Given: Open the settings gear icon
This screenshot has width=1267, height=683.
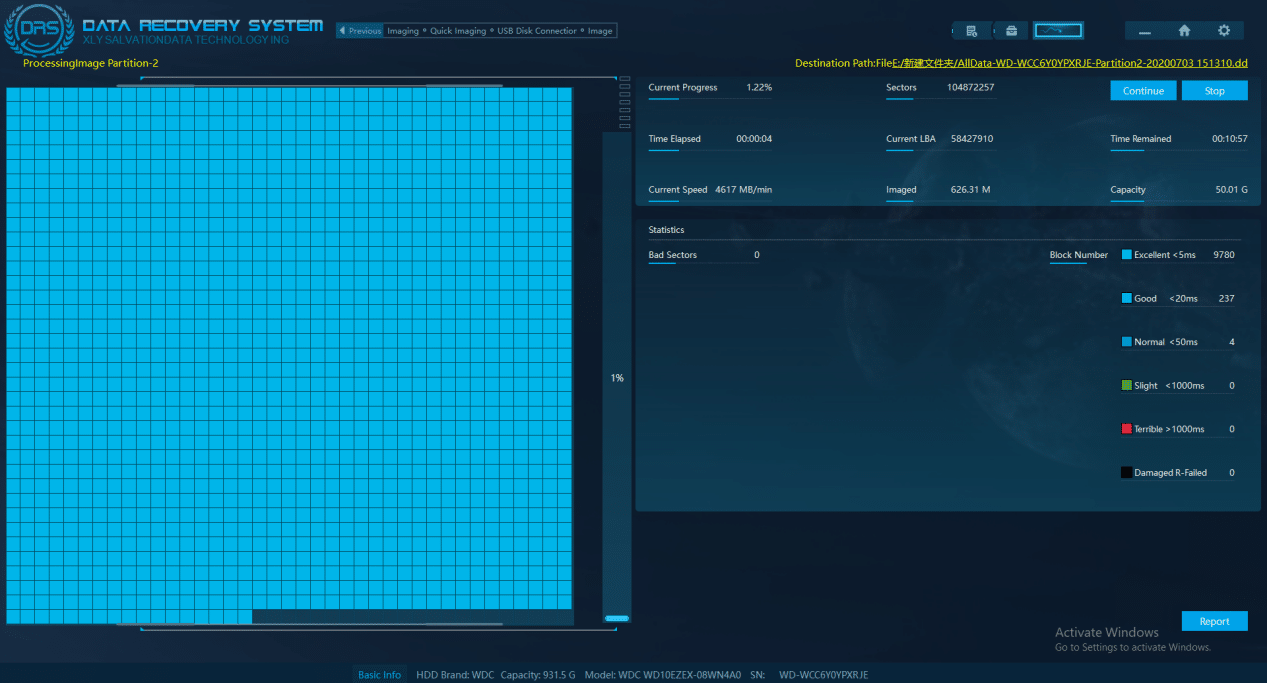Looking at the screenshot, I should coord(1224,31).
